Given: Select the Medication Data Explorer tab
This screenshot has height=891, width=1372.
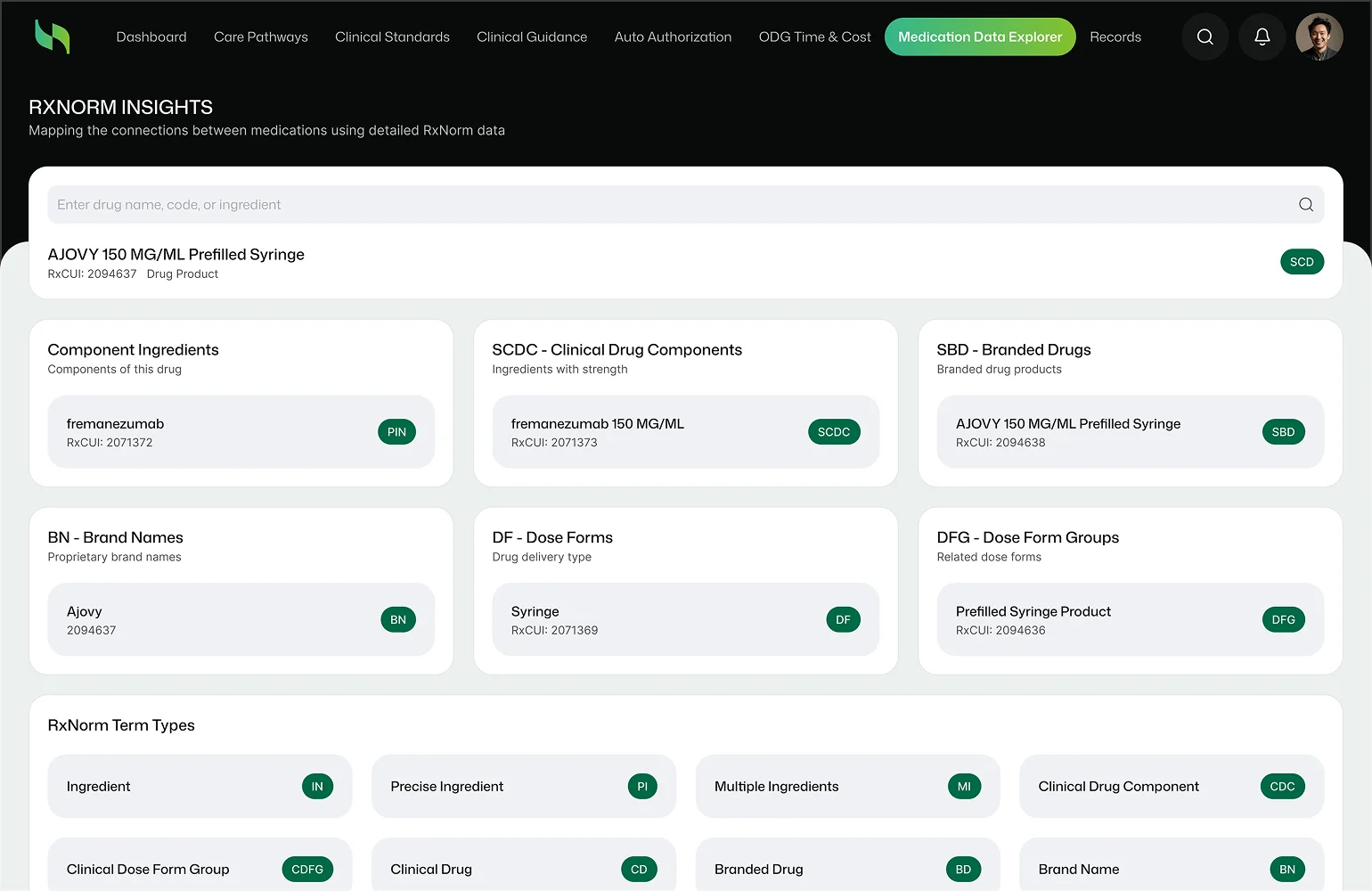Looking at the screenshot, I should (x=979, y=37).
